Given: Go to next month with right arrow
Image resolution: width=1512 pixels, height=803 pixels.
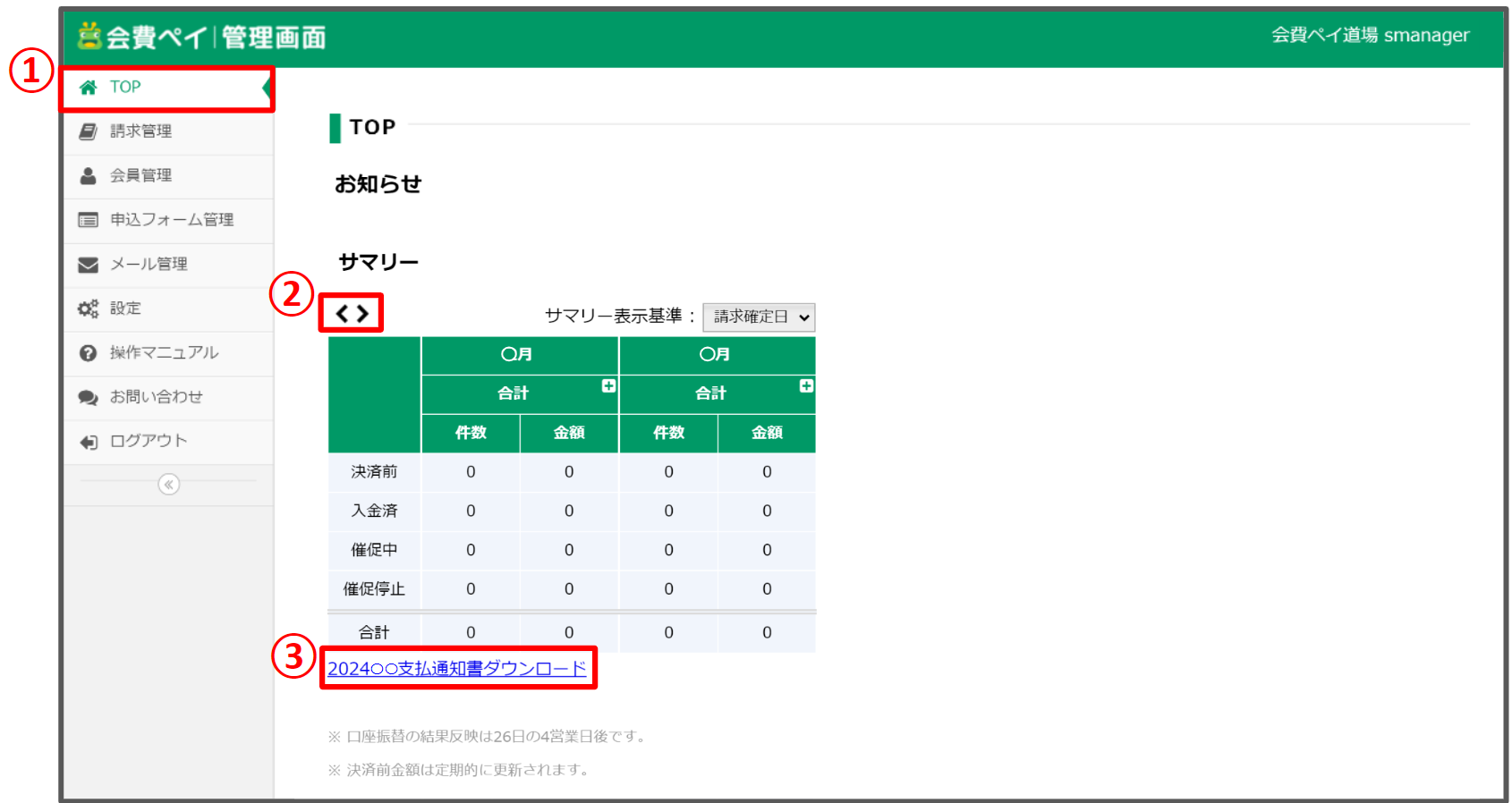Looking at the screenshot, I should coord(362,314).
